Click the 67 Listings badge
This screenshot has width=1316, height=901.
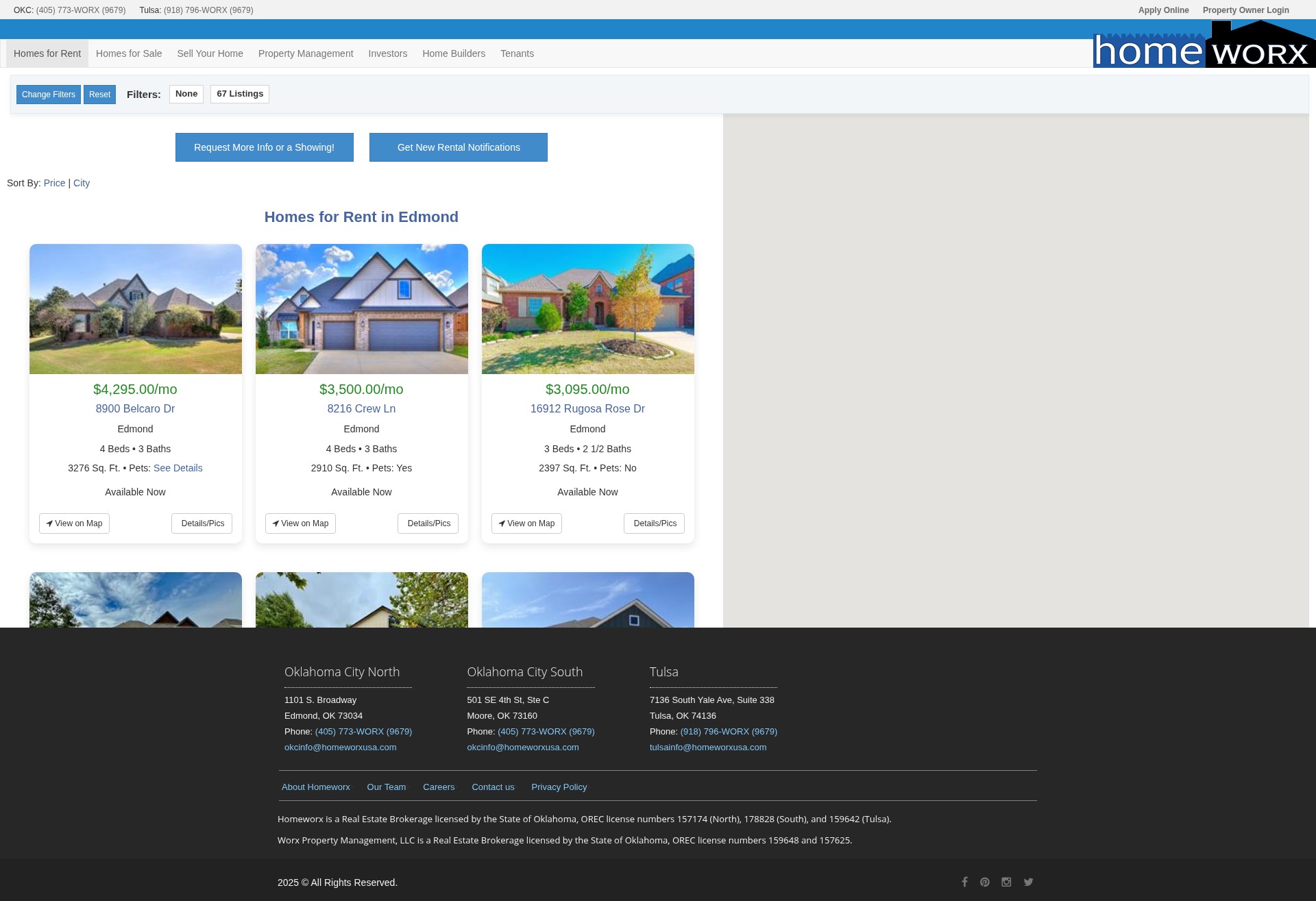[240, 94]
